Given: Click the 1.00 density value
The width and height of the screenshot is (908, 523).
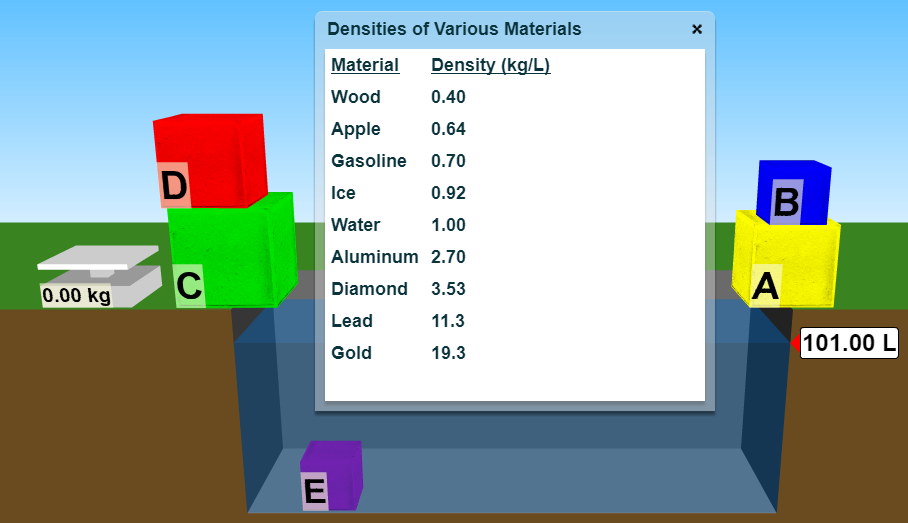Looking at the screenshot, I should (448, 225).
